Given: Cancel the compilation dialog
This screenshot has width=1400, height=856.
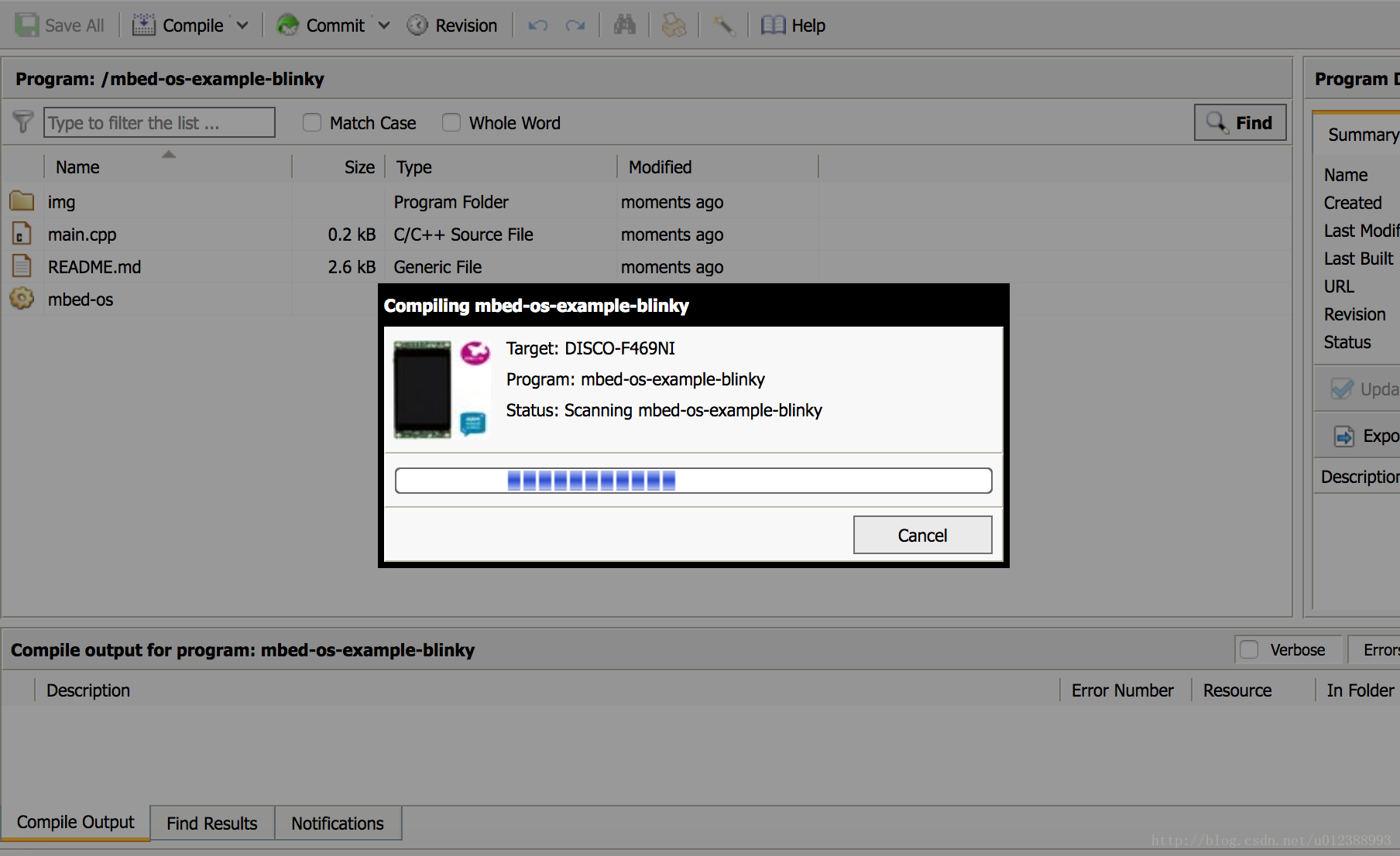Looking at the screenshot, I should (x=922, y=535).
